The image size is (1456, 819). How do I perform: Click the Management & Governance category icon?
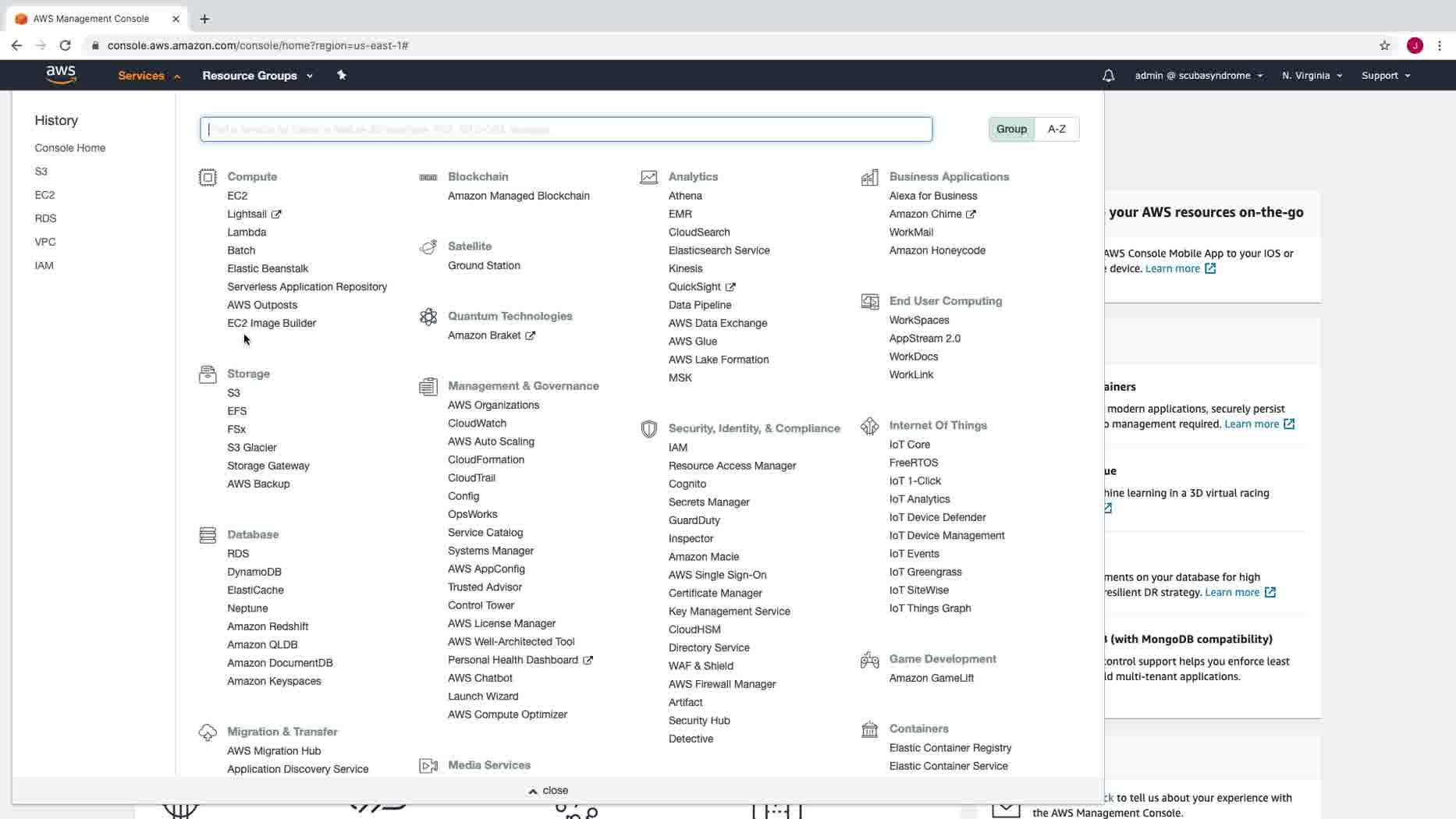coord(428,386)
